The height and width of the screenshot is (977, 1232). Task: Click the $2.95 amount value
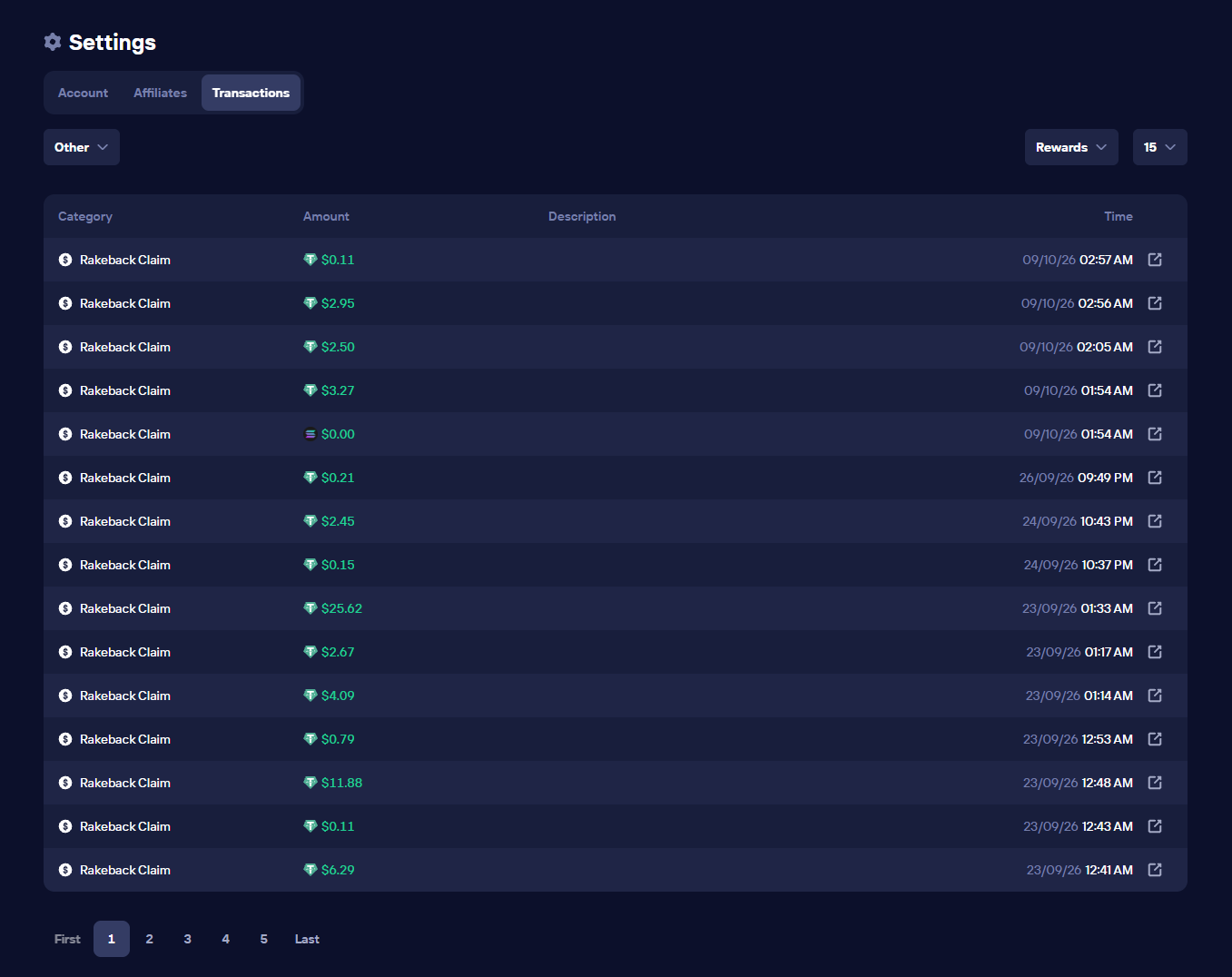click(x=338, y=303)
